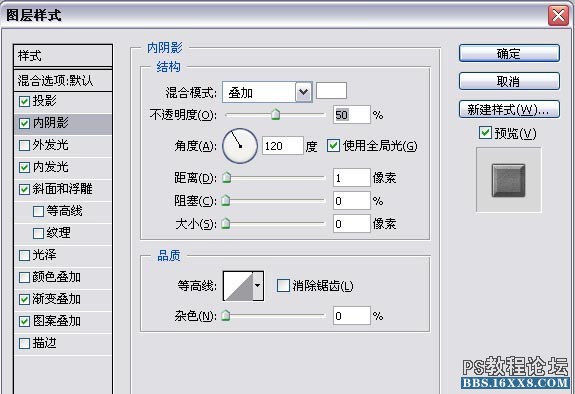
Task: Open the 渐变叠加 settings row label
Action: click(x=57, y=299)
